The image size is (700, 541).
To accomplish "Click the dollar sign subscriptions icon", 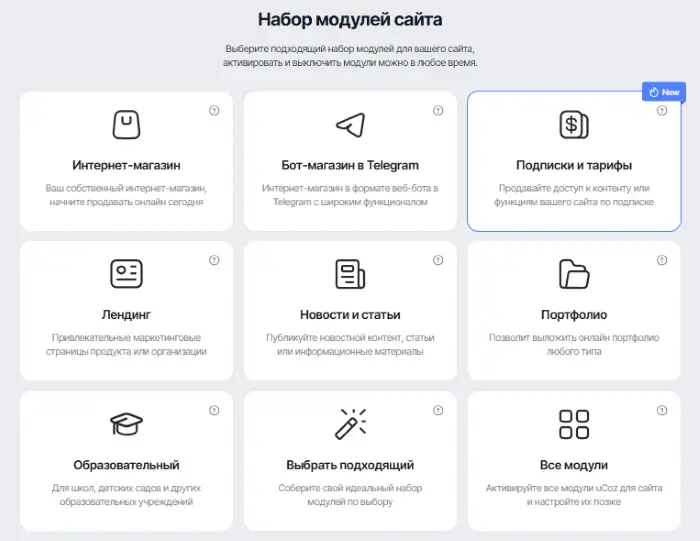I will click(x=574, y=125).
